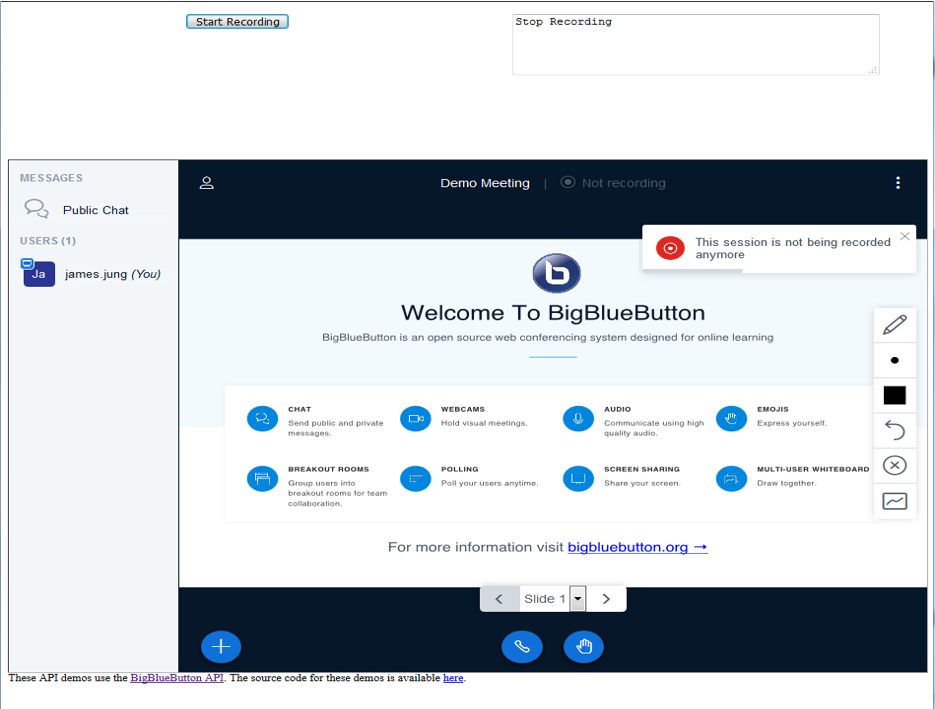Screen dimensions: 935x709
Task: Click the blue plus actions button
Action: [x=221, y=647]
